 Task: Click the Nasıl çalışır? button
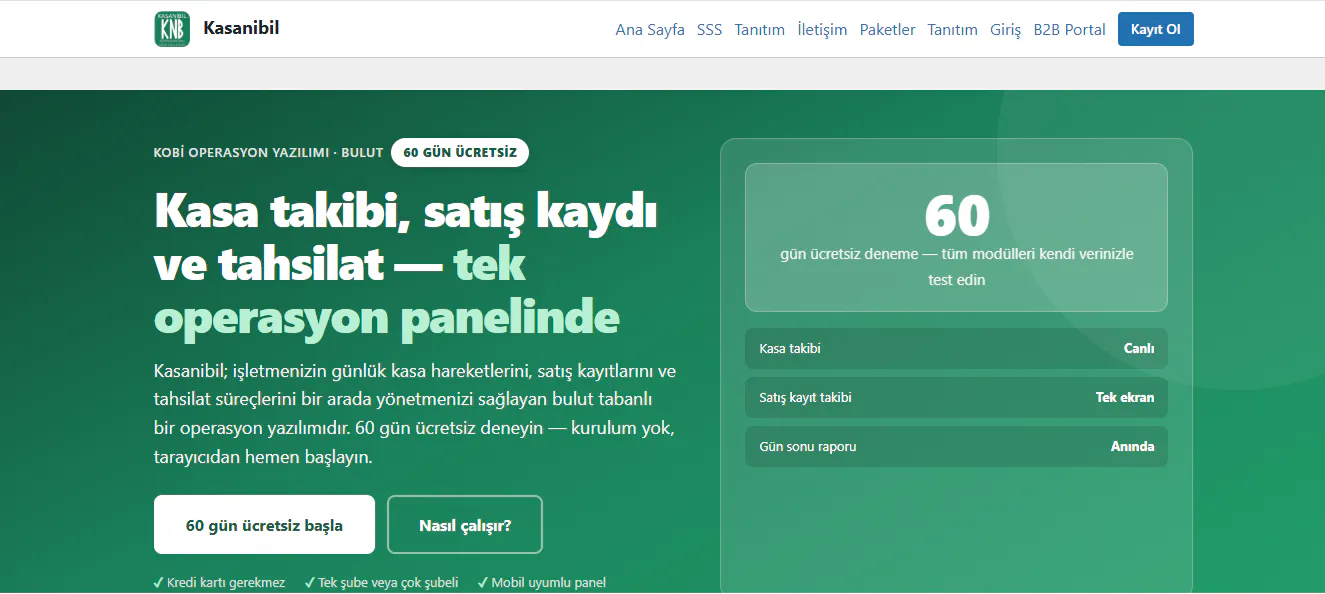[465, 524]
